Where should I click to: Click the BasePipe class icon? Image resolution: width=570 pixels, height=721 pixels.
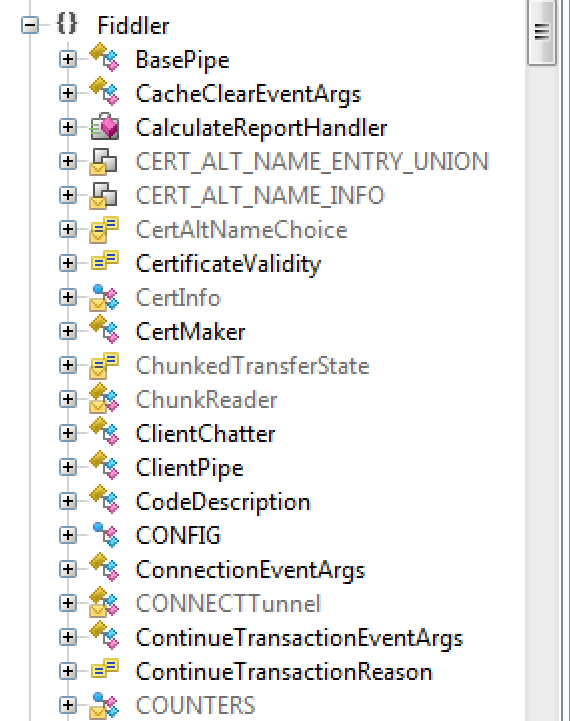[x=104, y=58]
